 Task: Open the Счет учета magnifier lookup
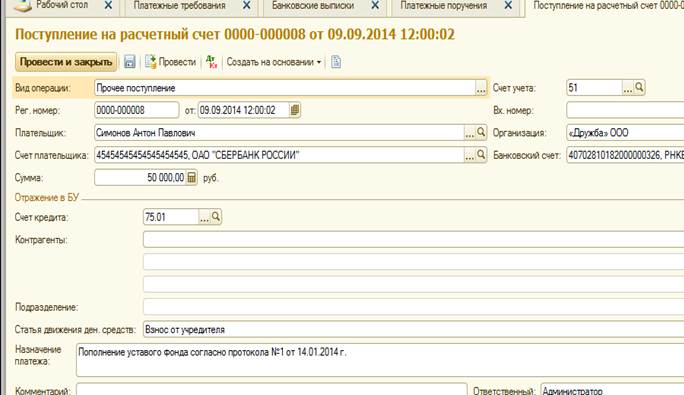point(640,88)
